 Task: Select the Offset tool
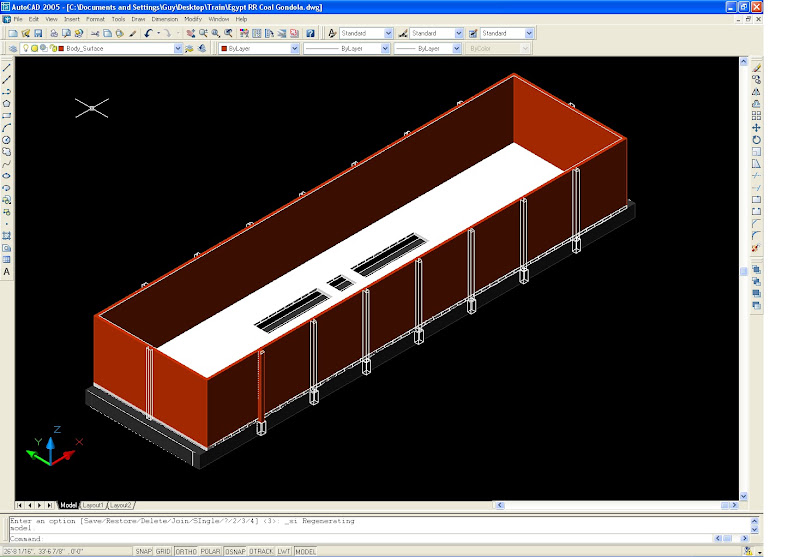(x=756, y=104)
